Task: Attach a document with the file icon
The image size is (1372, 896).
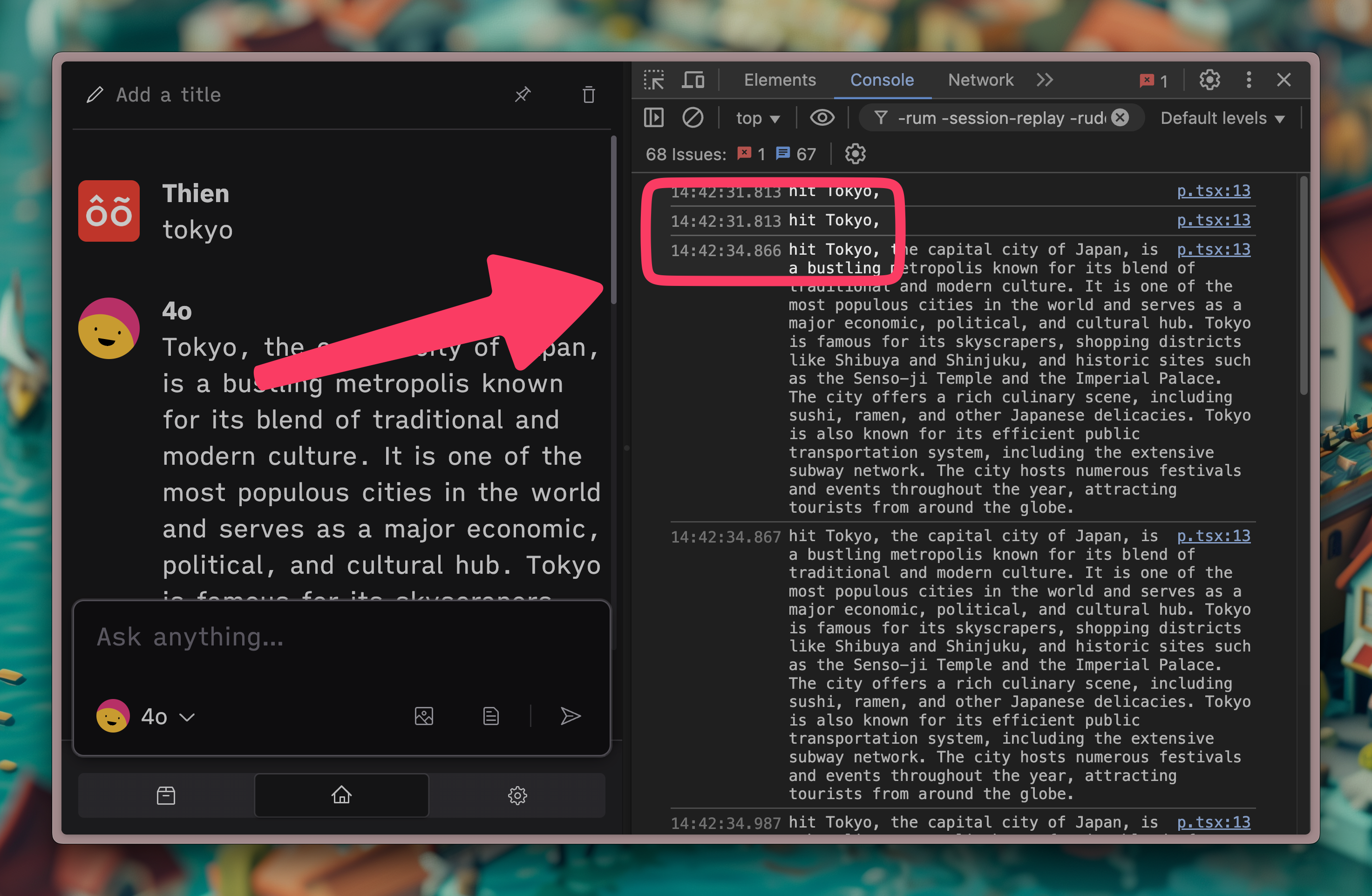Action: [x=490, y=717]
